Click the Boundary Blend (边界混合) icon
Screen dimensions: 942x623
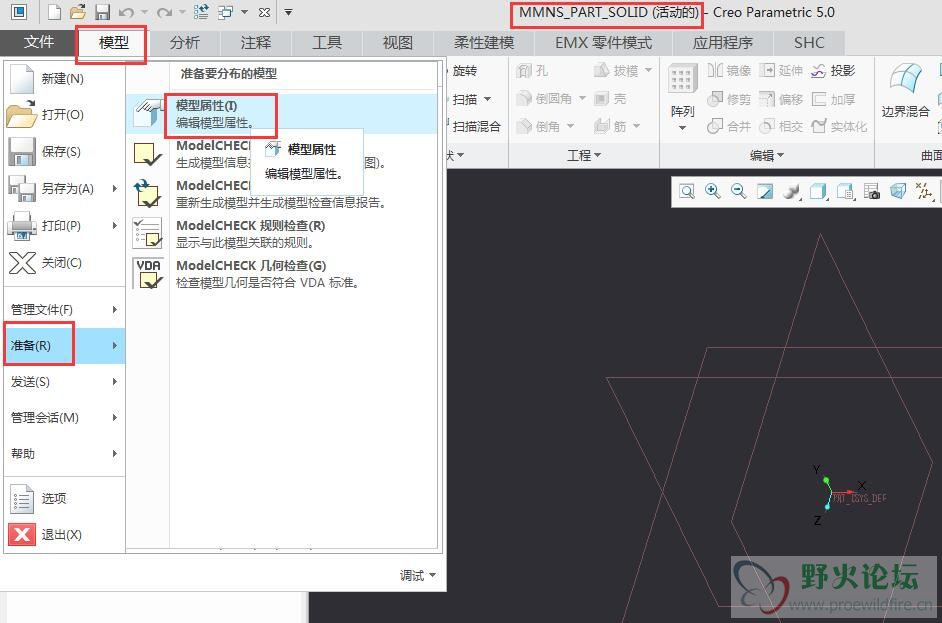click(905, 79)
